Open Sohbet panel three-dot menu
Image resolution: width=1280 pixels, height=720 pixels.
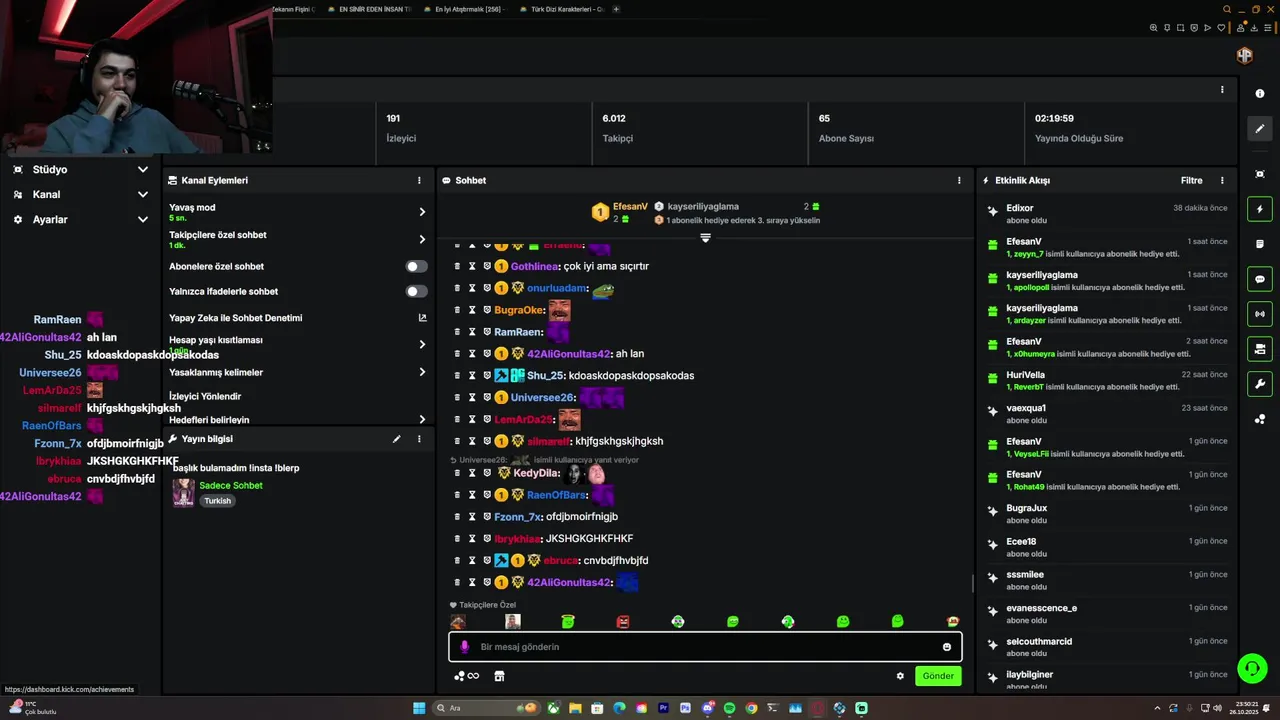(959, 181)
